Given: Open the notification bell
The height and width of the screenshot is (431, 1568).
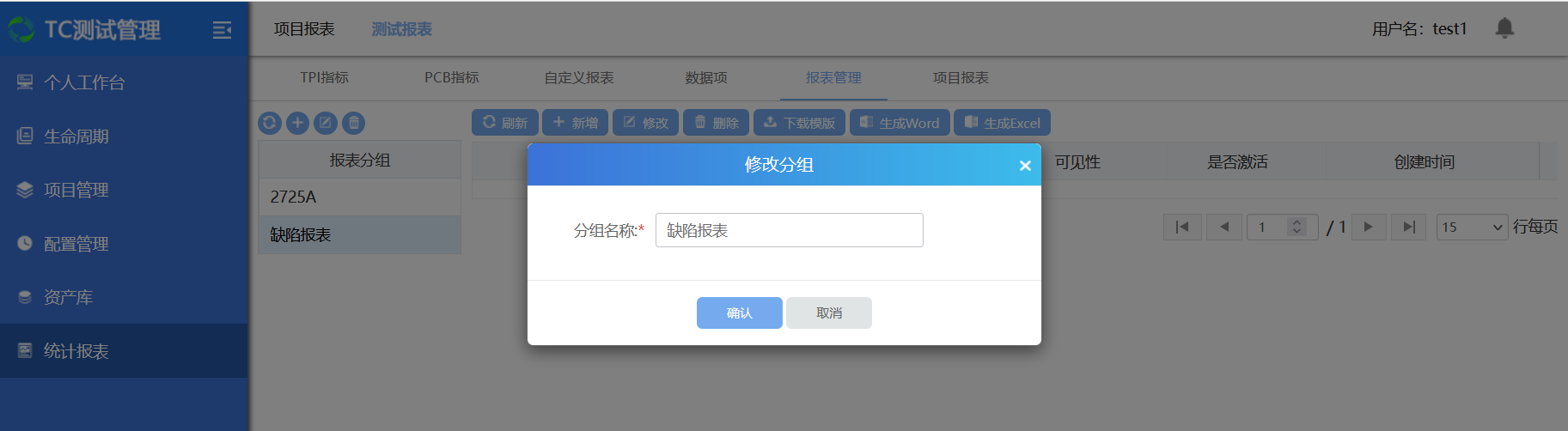Looking at the screenshot, I should tap(1504, 28).
